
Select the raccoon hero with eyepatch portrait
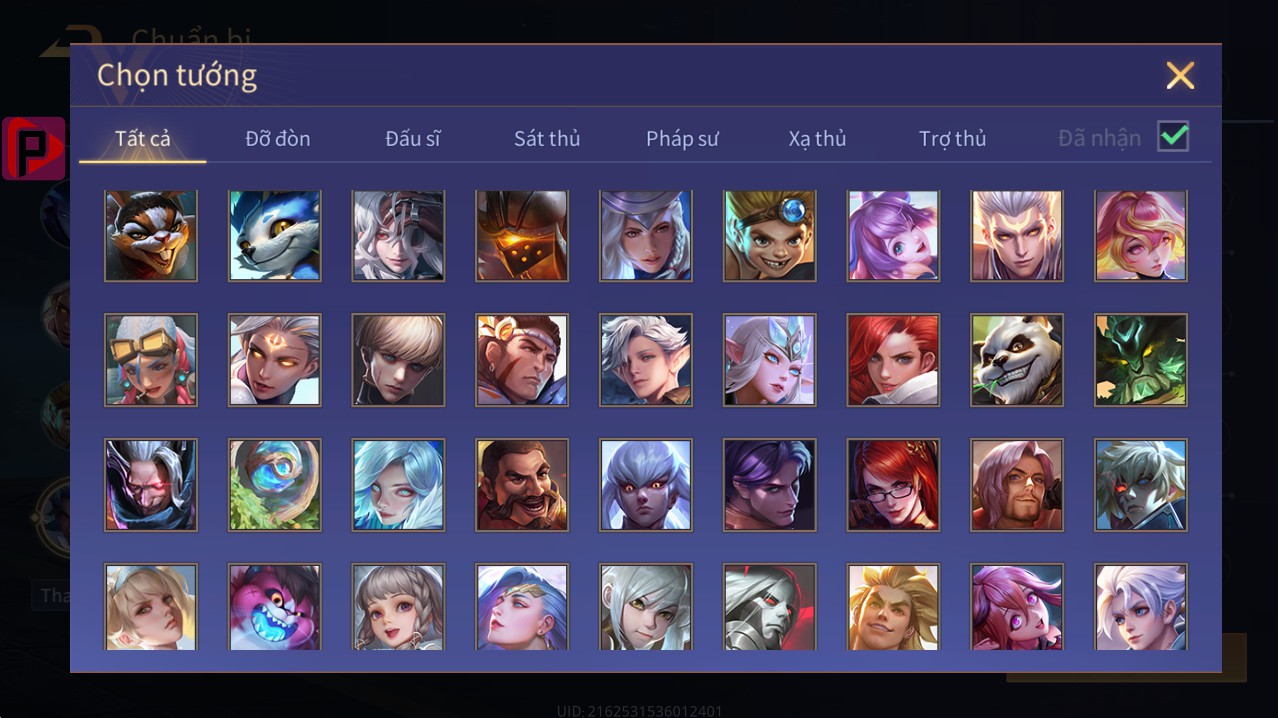point(151,236)
